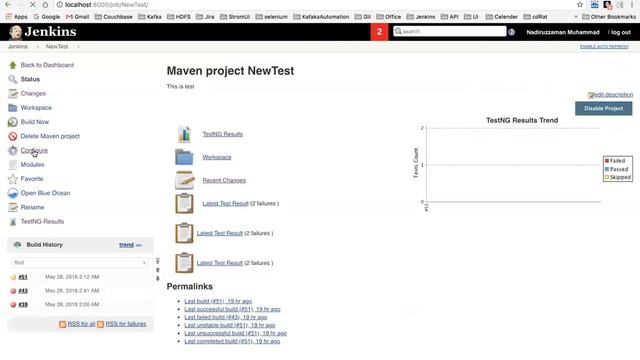Click the notepad Changes icon in sidebar
640x360 pixels.
pos(13,93)
